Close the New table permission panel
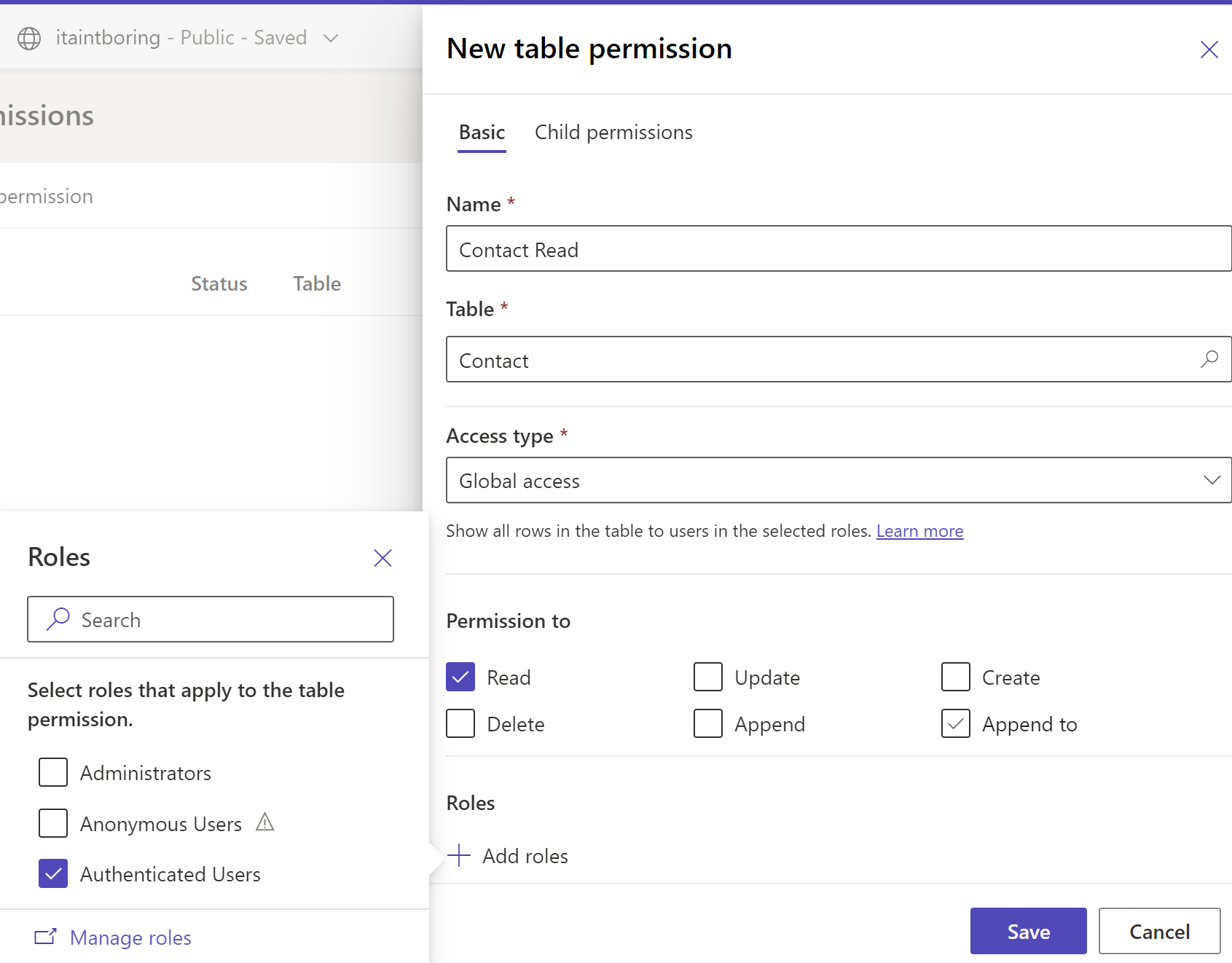 pyautogui.click(x=1209, y=50)
